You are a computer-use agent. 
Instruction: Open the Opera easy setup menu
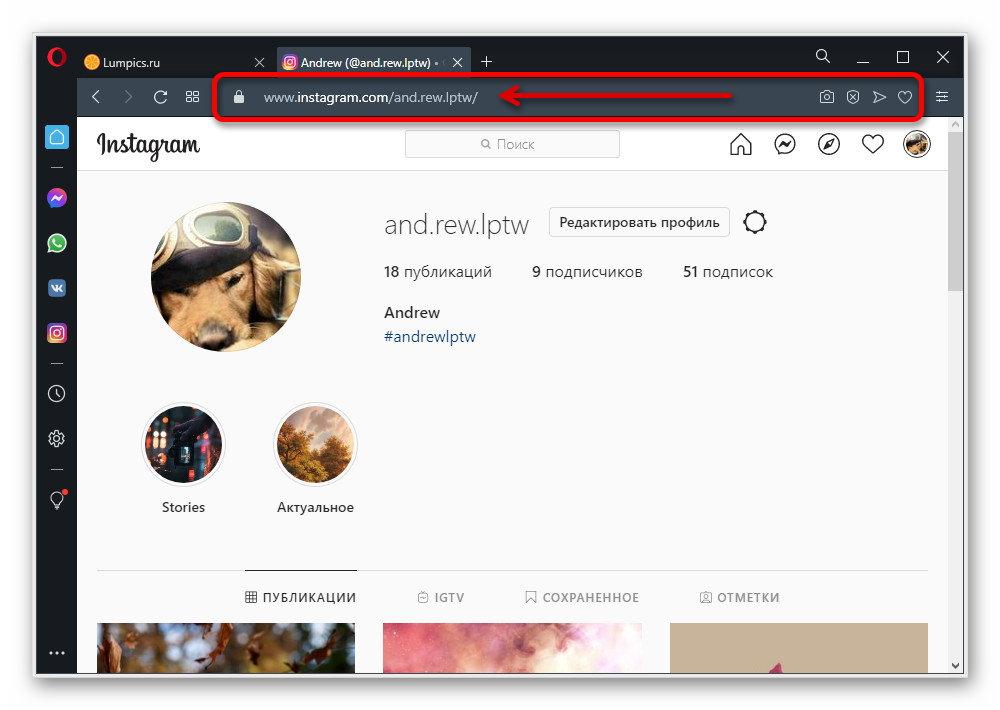[942, 97]
